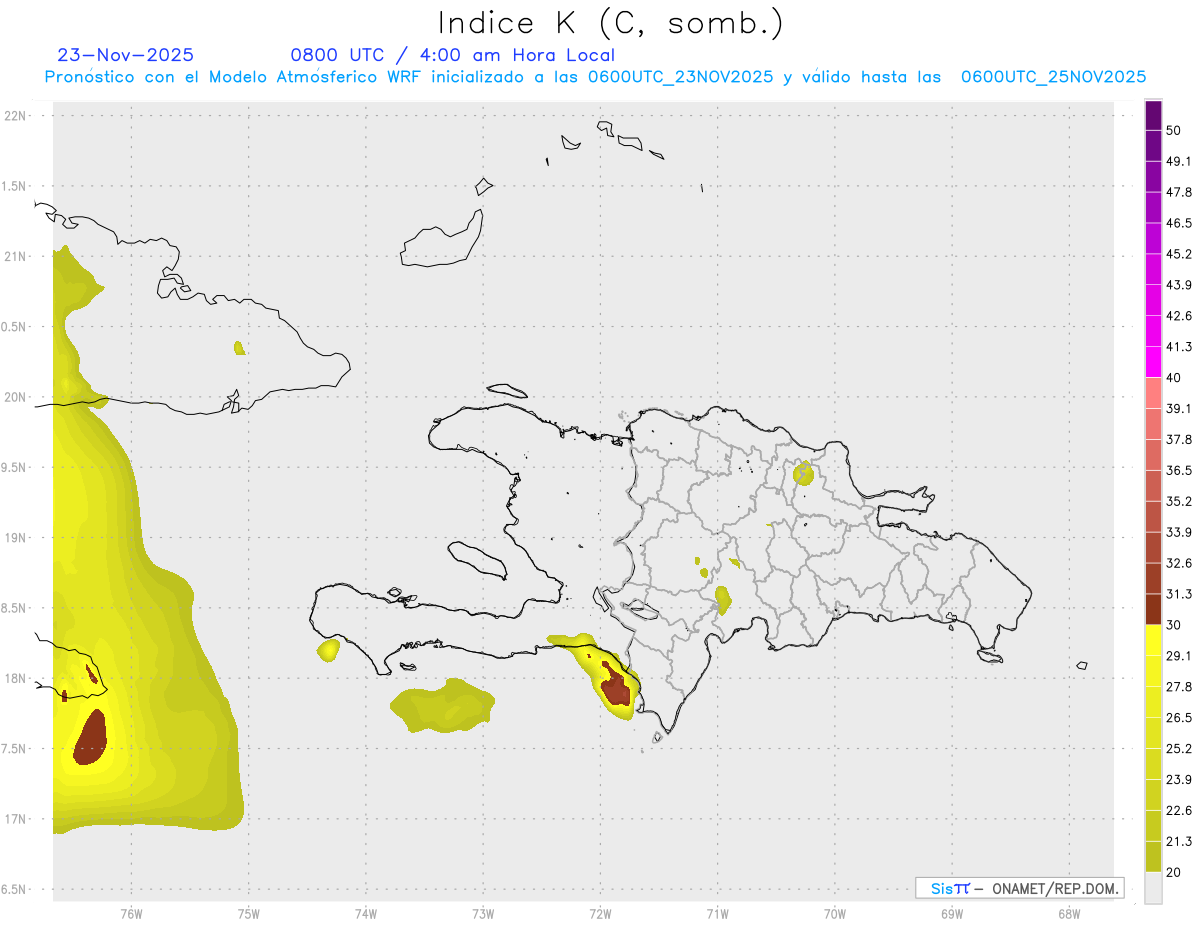Click the colorbar value 21.3
The image size is (1200, 927).
point(1179,842)
